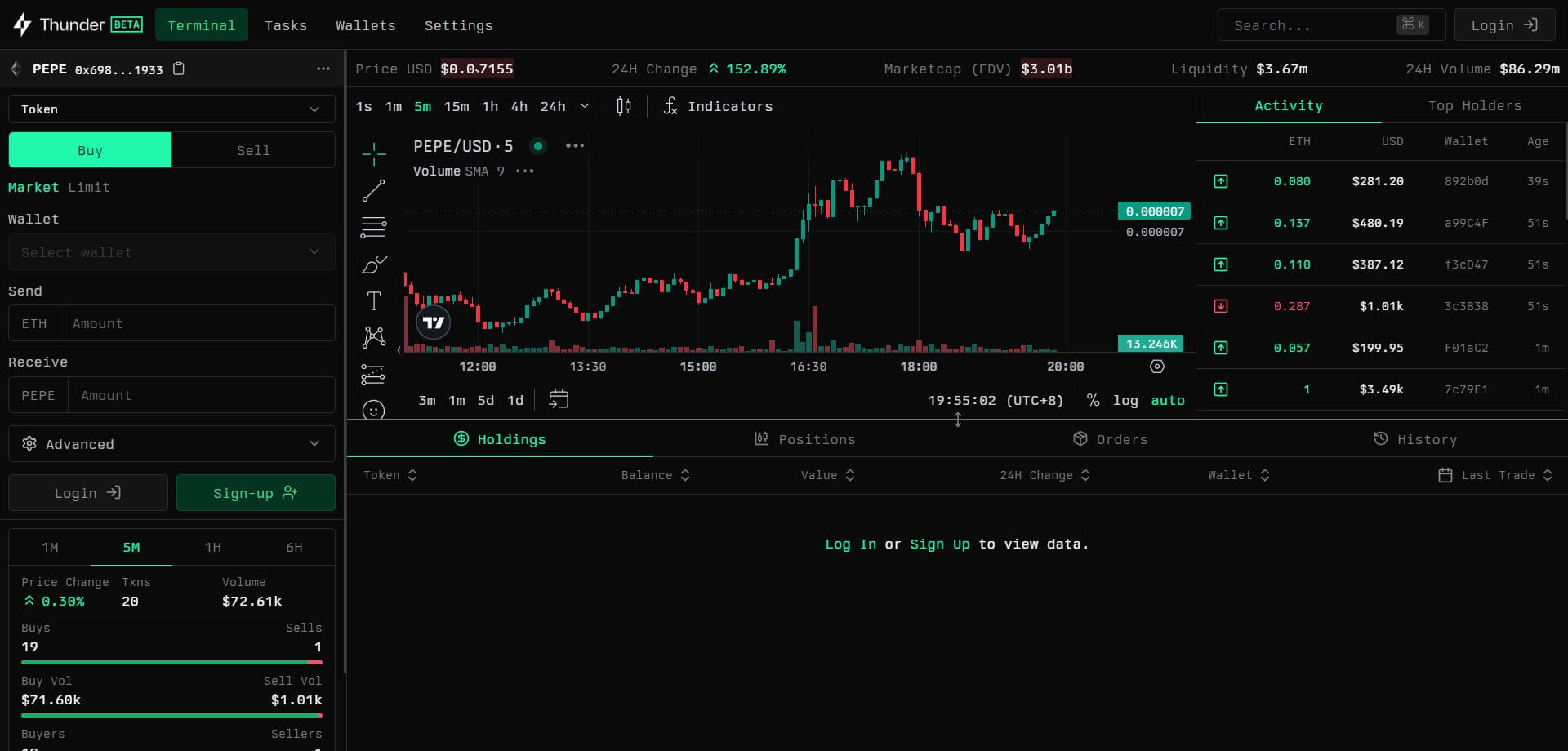Screen dimensions: 1568x751
Task: Open the PEPE token options menu
Action: click(323, 69)
